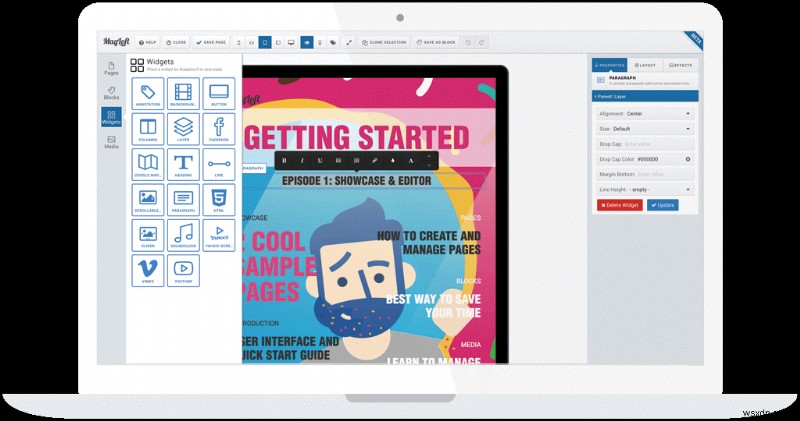Toggle the tags display button
This screenshot has width=800, height=421.
click(x=333, y=42)
